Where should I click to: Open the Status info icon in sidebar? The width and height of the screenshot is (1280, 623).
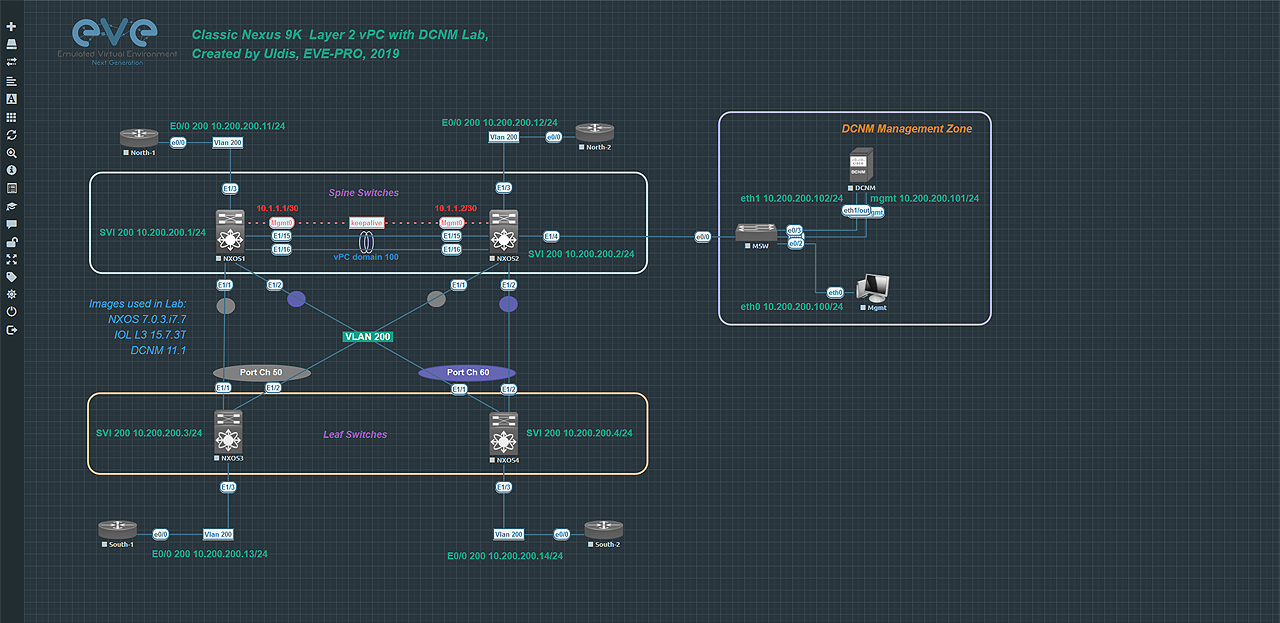tap(11, 170)
